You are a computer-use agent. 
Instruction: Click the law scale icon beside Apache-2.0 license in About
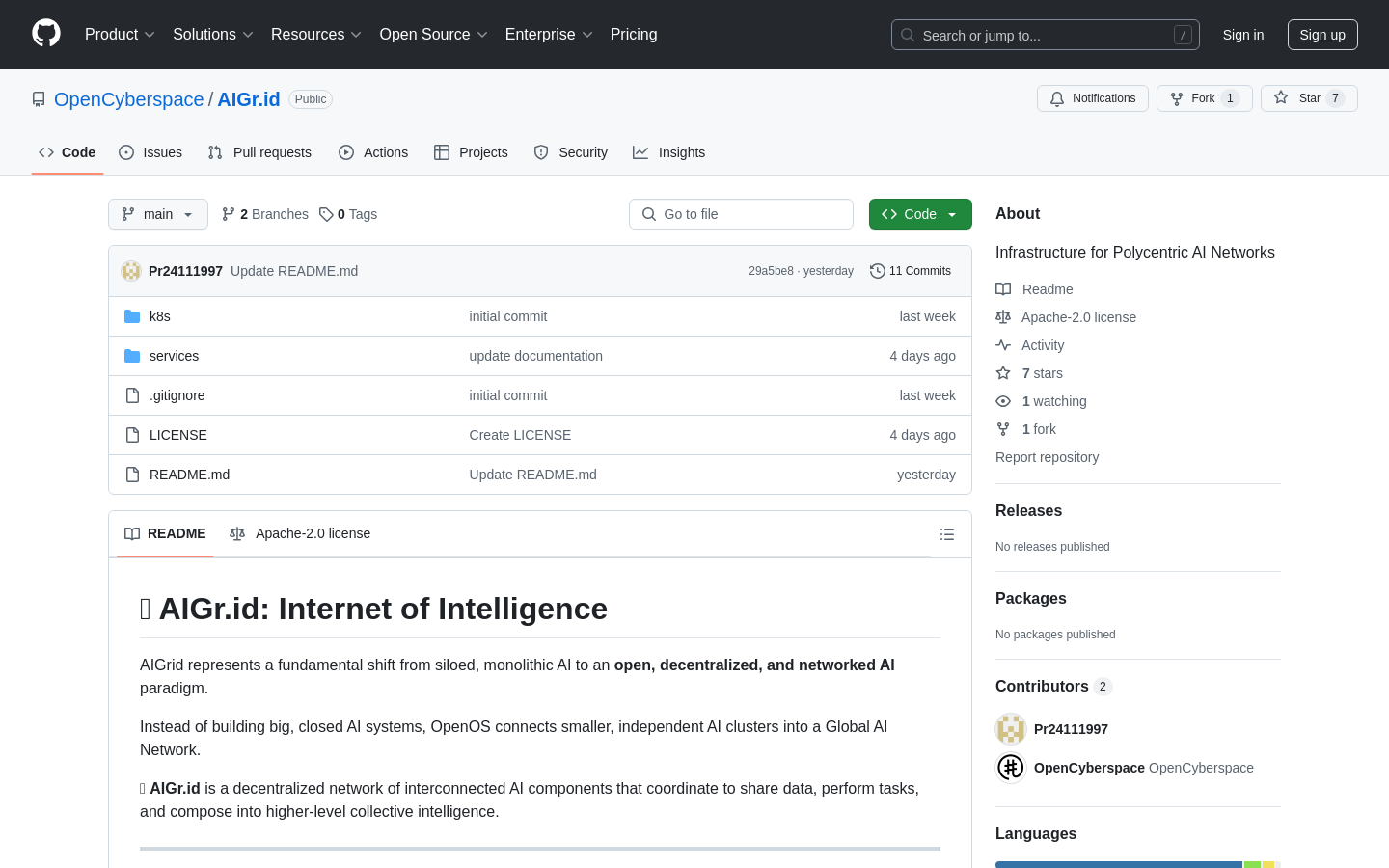tap(1003, 317)
